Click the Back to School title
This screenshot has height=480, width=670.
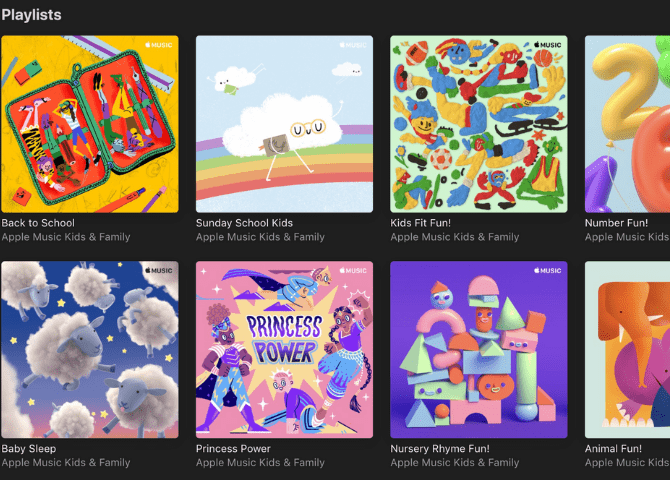[x=38, y=223]
